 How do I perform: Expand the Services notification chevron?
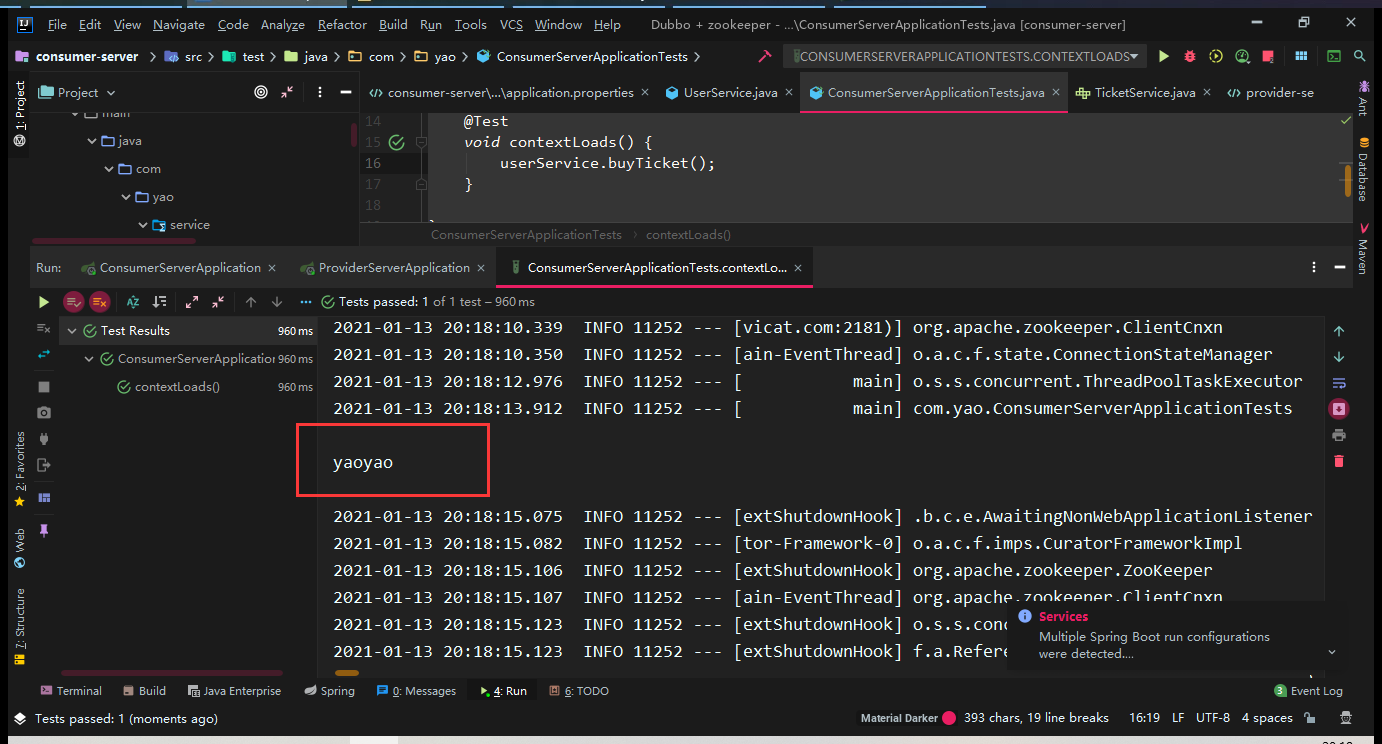1331,652
